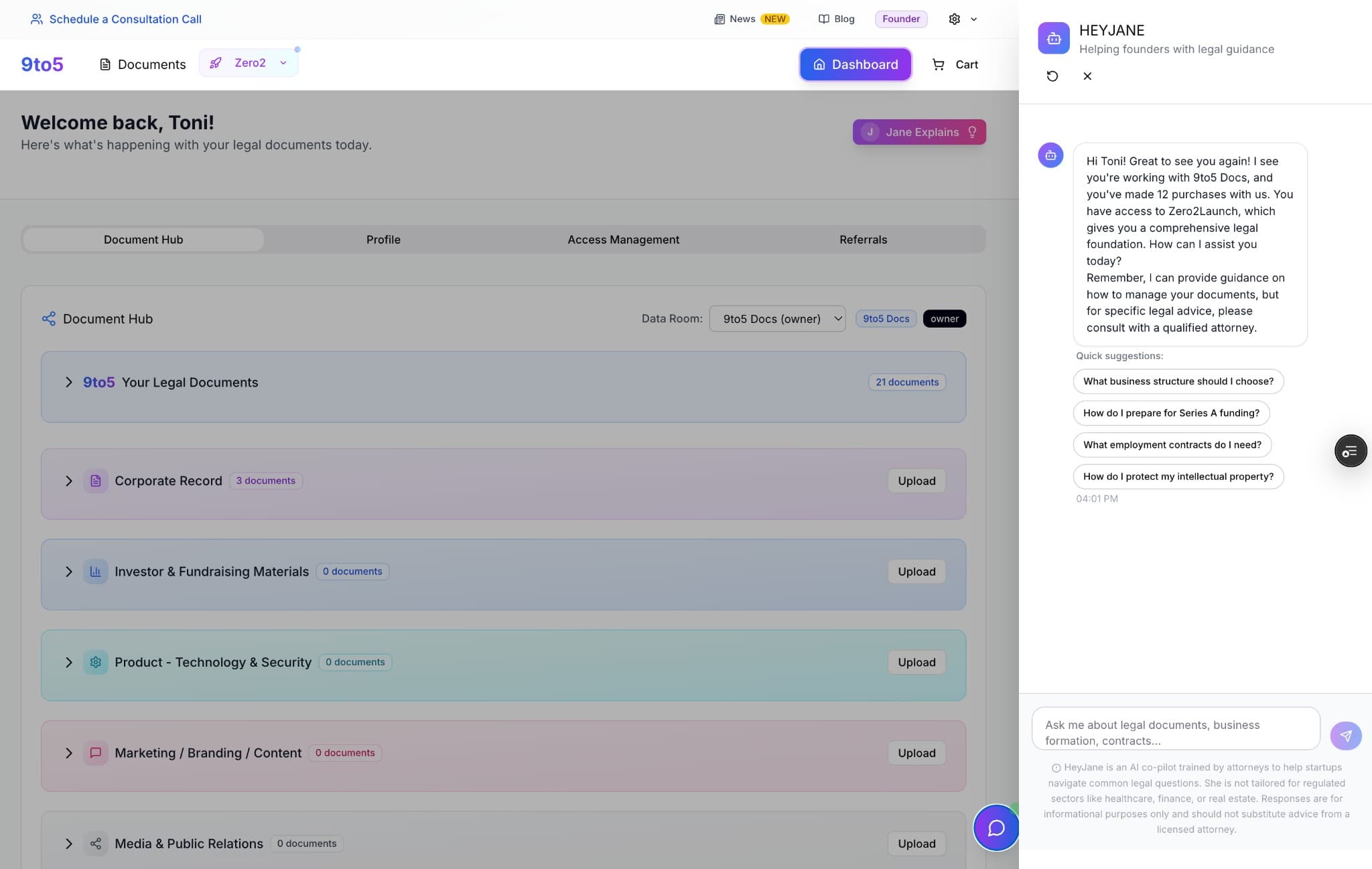The image size is (1372, 869).
Task: Switch to the Profile tab
Action: coord(383,240)
